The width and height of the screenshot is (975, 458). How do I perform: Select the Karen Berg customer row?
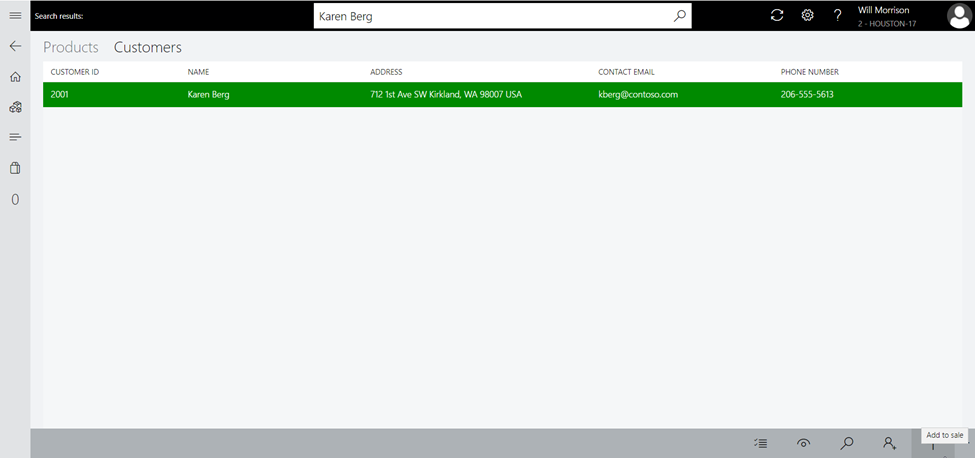pos(502,95)
